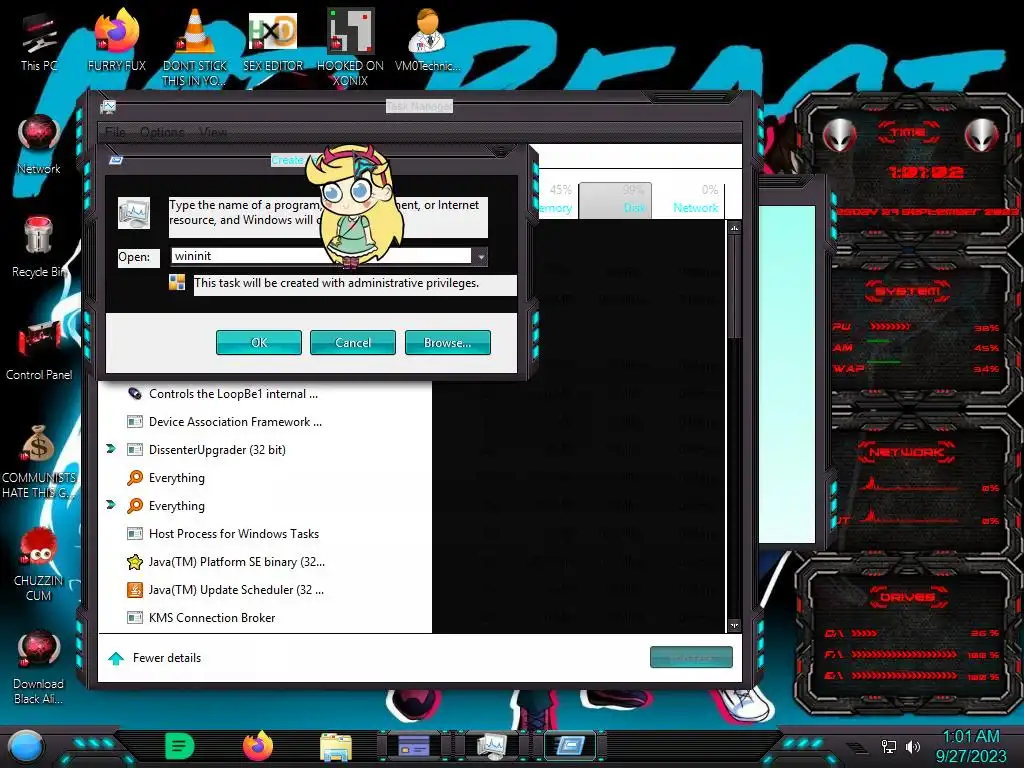1024x768 pixels.
Task: Click the F:\ drive usage bar
Action: (904, 654)
